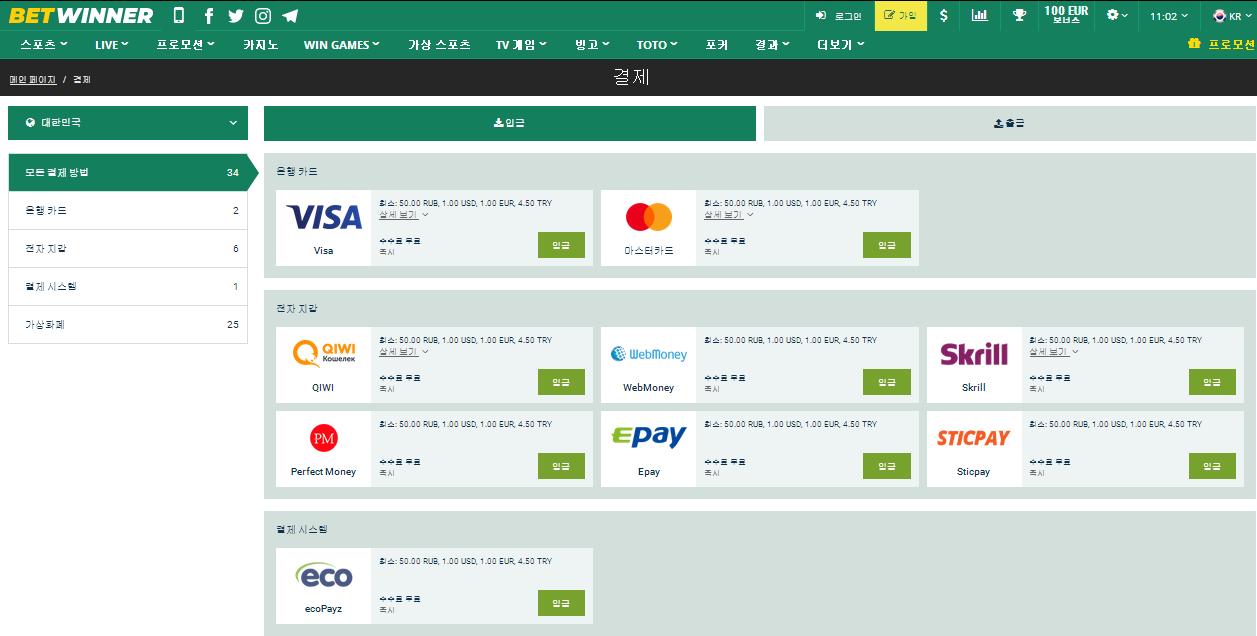
Task: Click the dollar sign payments icon
Action: tap(944, 15)
